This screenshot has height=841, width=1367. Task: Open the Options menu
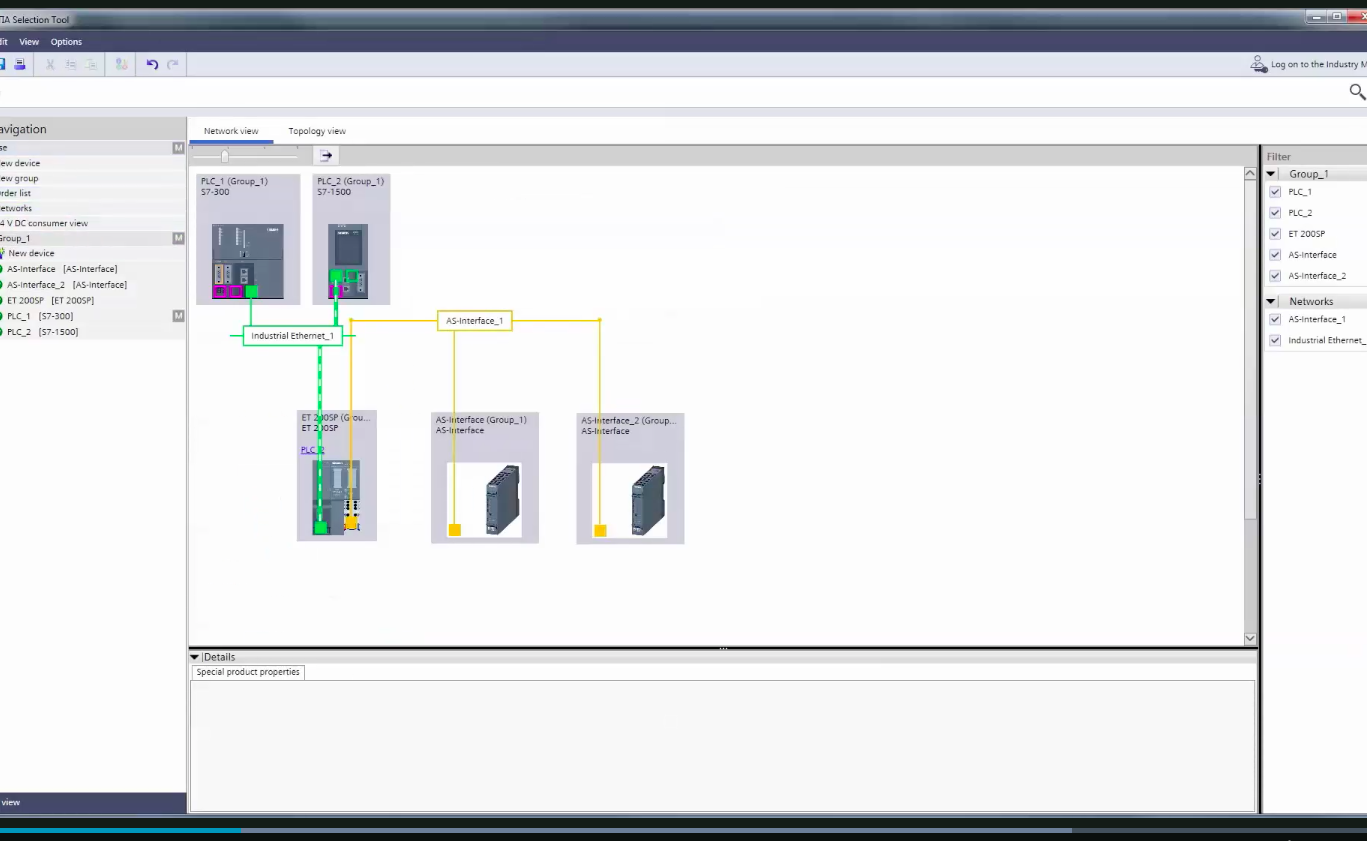65,41
